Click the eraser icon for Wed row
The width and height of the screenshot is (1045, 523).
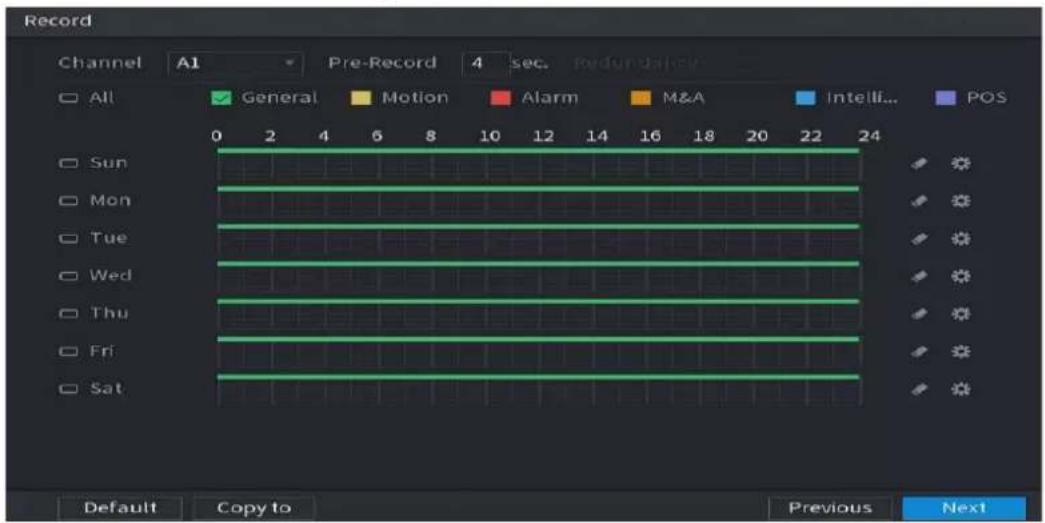[920, 276]
